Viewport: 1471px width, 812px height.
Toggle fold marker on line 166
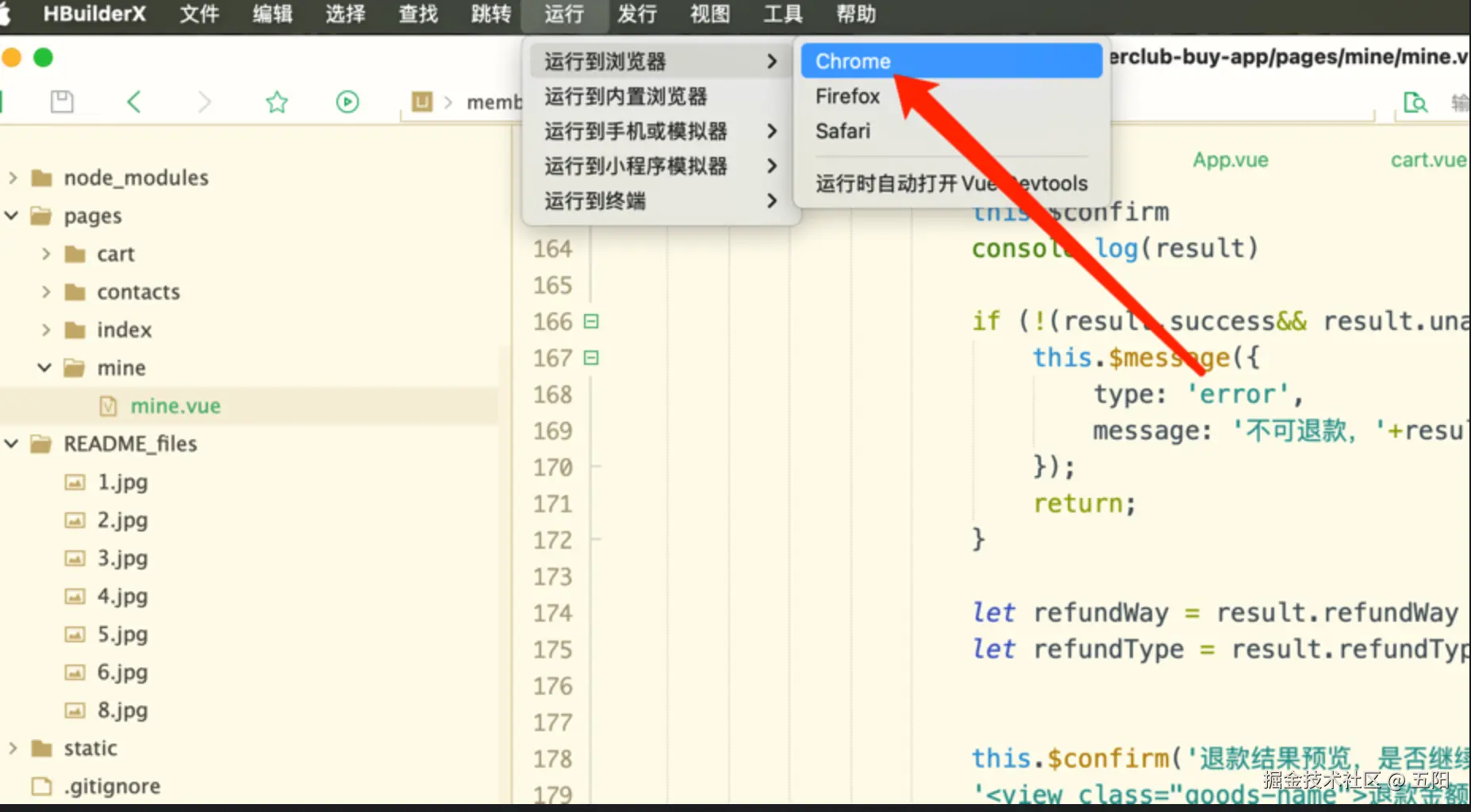coord(591,321)
